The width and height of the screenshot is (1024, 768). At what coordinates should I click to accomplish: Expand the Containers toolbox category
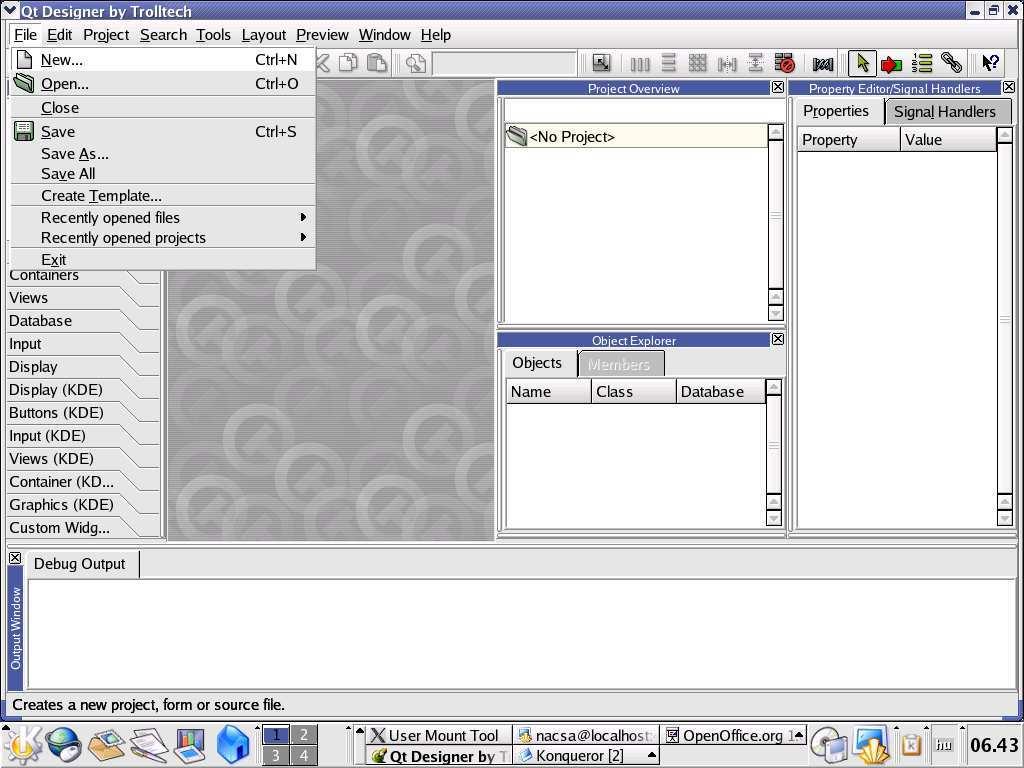[83, 275]
